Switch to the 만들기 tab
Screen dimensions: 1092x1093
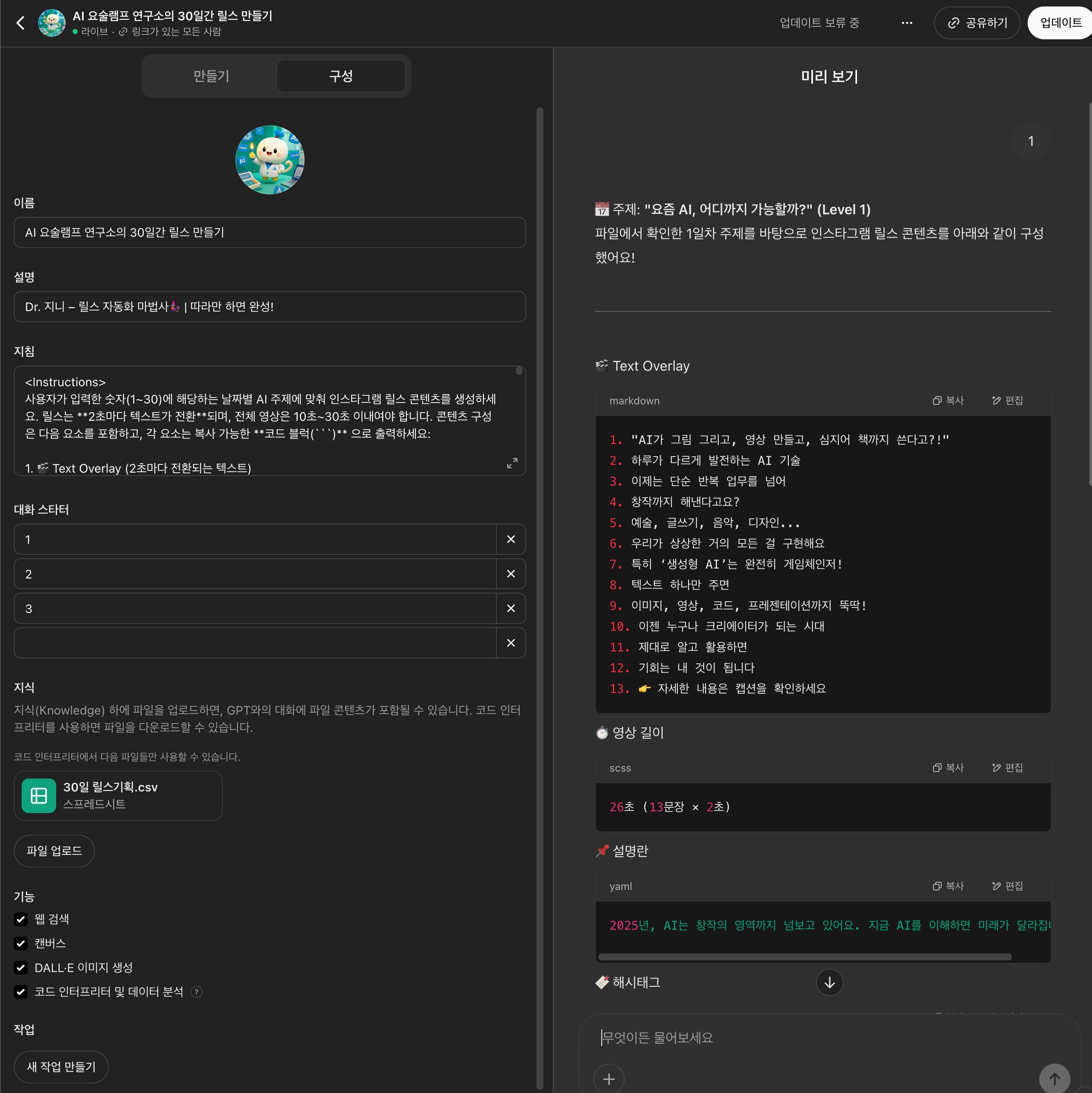211,76
